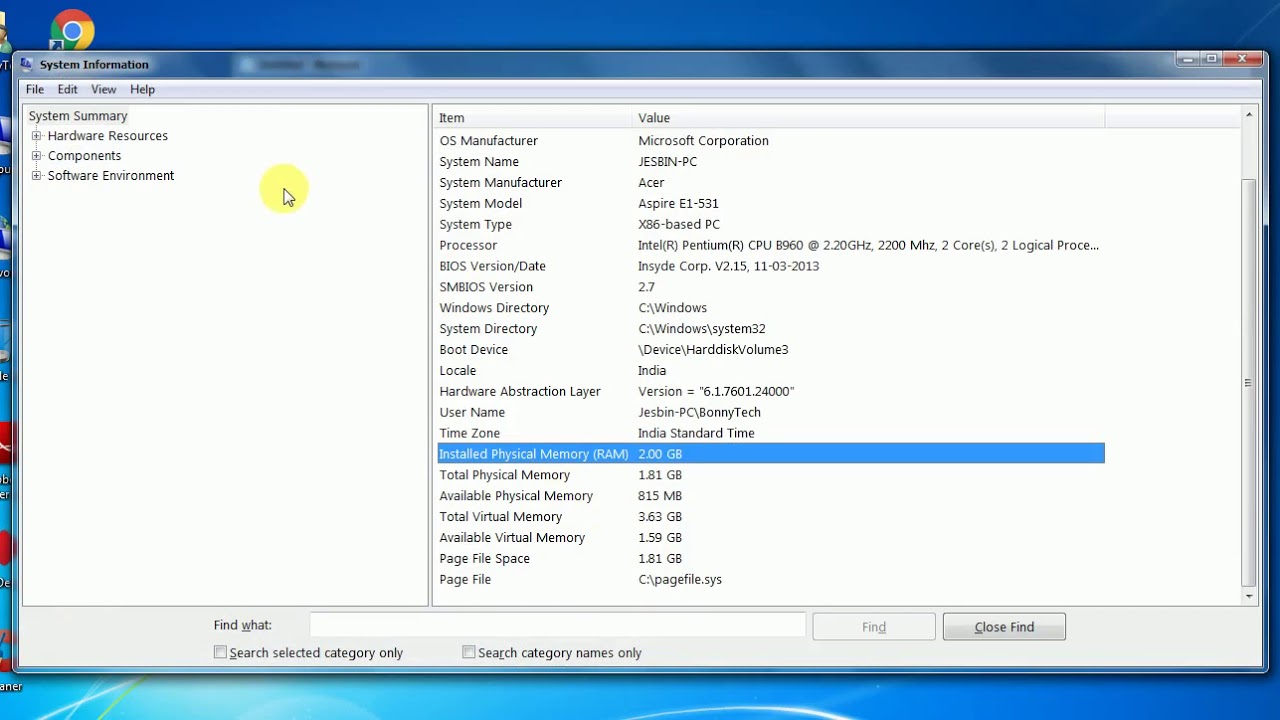The width and height of the screenshot is (1280, 720).
Task: Select System Summary in tree
Action: pos(78,116)
